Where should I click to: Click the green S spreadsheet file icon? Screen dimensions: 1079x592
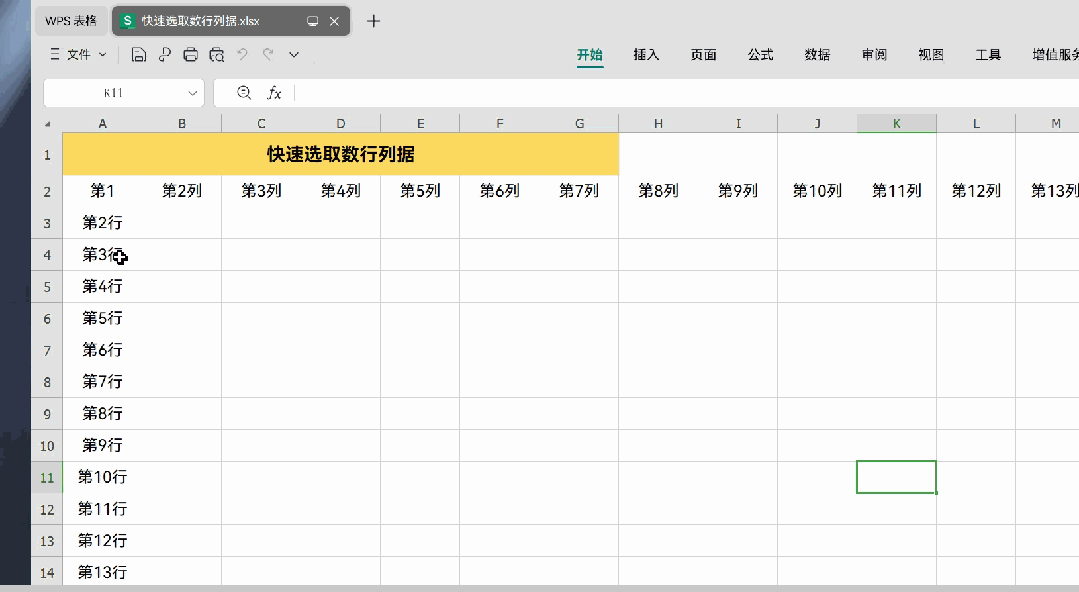[x=127, y=21]
